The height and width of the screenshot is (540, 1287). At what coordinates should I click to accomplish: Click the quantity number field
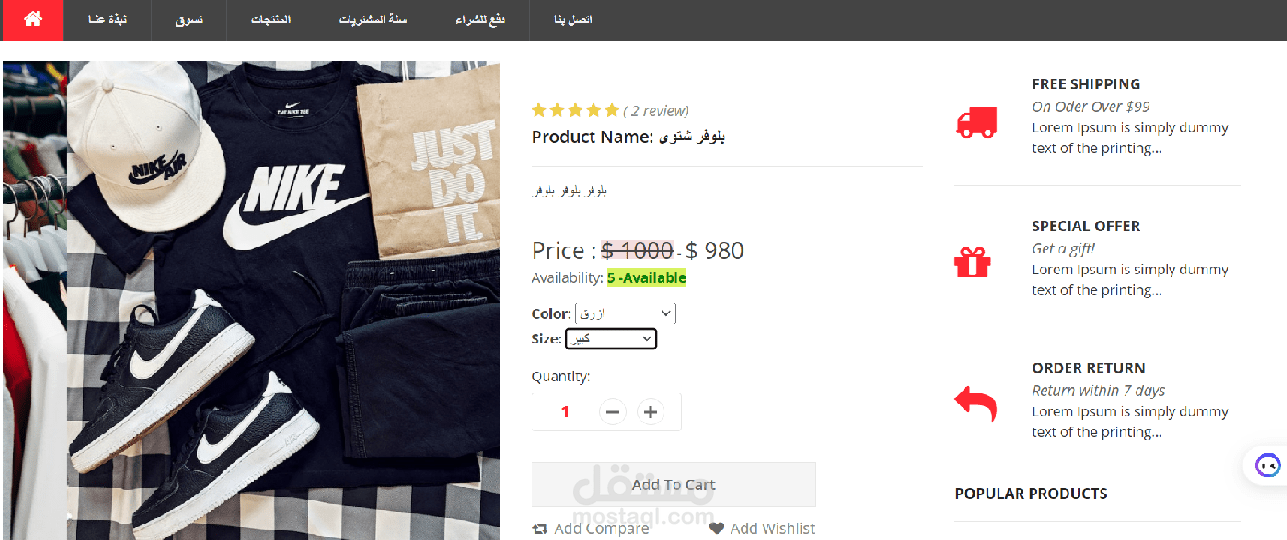[565, 411]
